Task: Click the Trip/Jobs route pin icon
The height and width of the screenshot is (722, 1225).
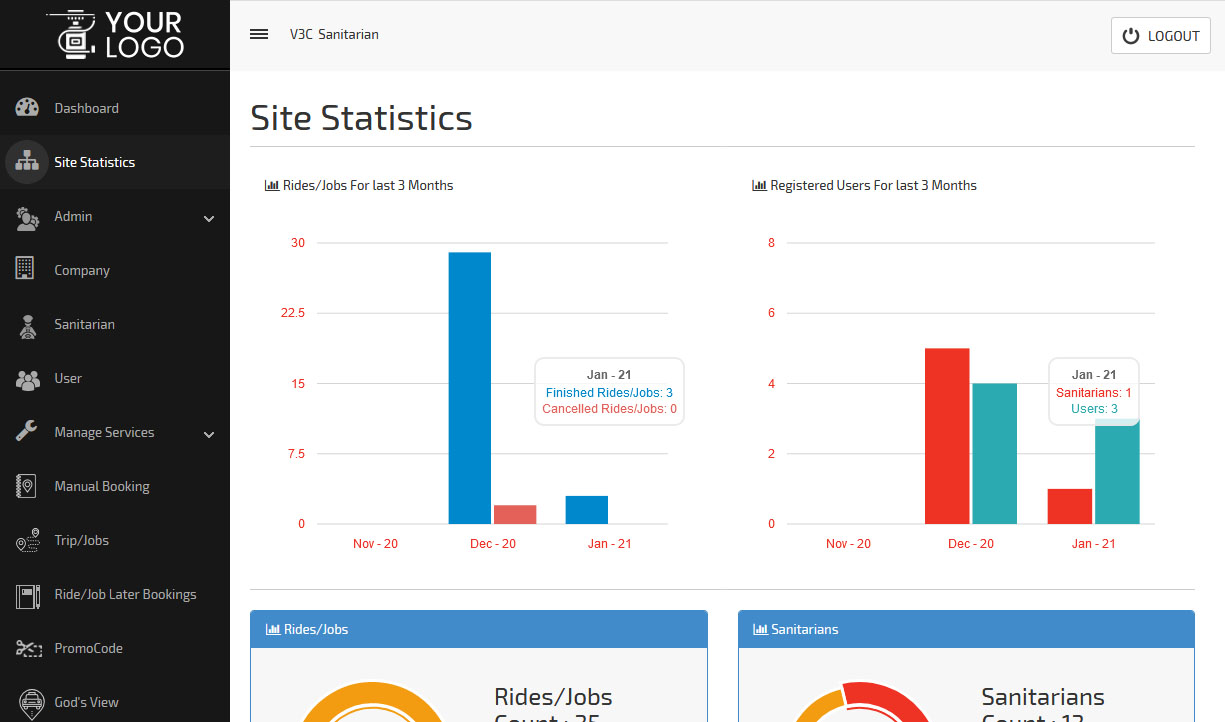Action: pyautogui.click(x=27, y=540)
